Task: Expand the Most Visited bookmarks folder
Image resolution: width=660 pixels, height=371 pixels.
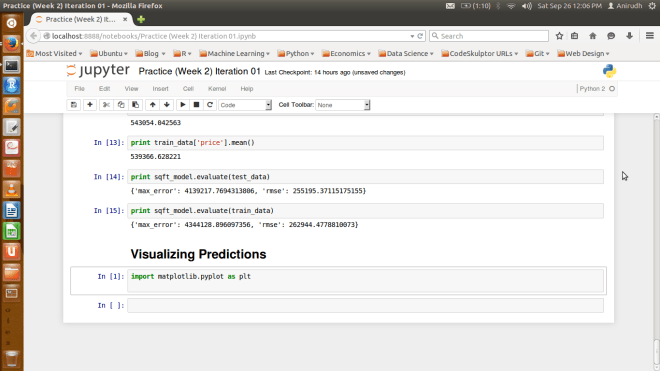Action: point(54,53)
